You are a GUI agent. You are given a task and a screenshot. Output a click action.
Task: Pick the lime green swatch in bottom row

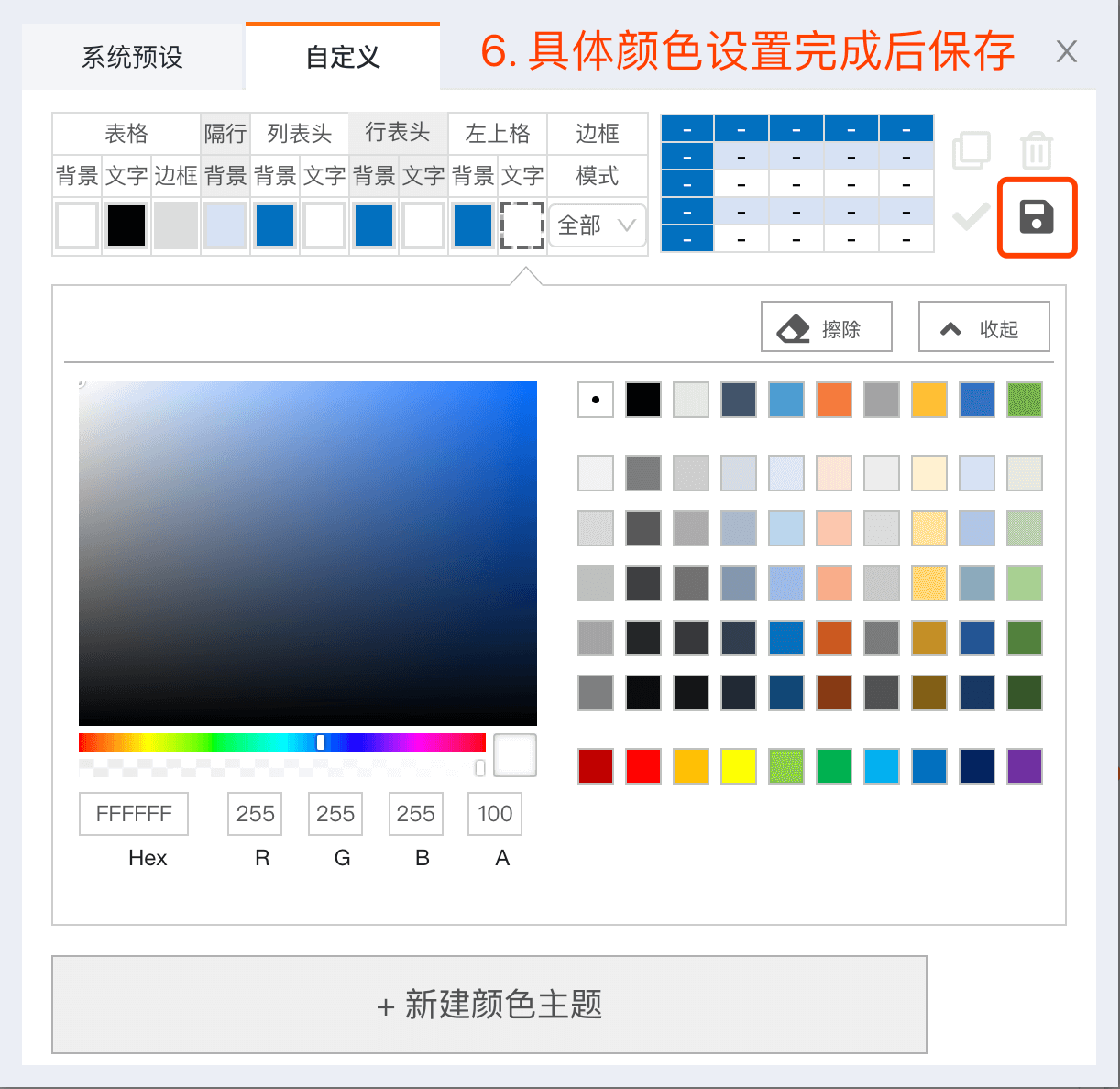pyautogui.click(x=786, y=766)
